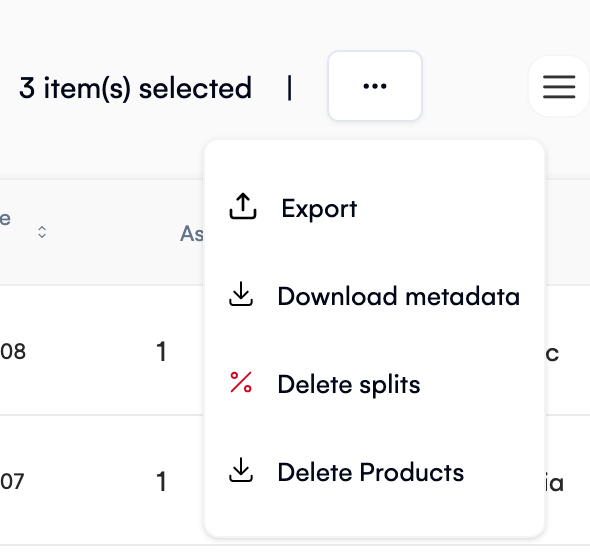Screen dimensions: 590x560
Task: Click the column header starting with "As"
Action: pyautogui.click(x=192, y=233)
